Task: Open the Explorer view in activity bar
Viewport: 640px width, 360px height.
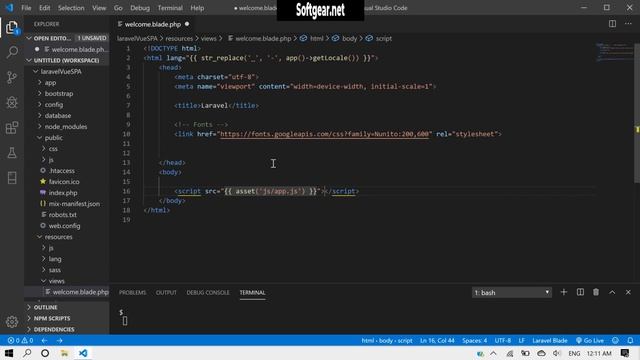Action: coord(12,28)
